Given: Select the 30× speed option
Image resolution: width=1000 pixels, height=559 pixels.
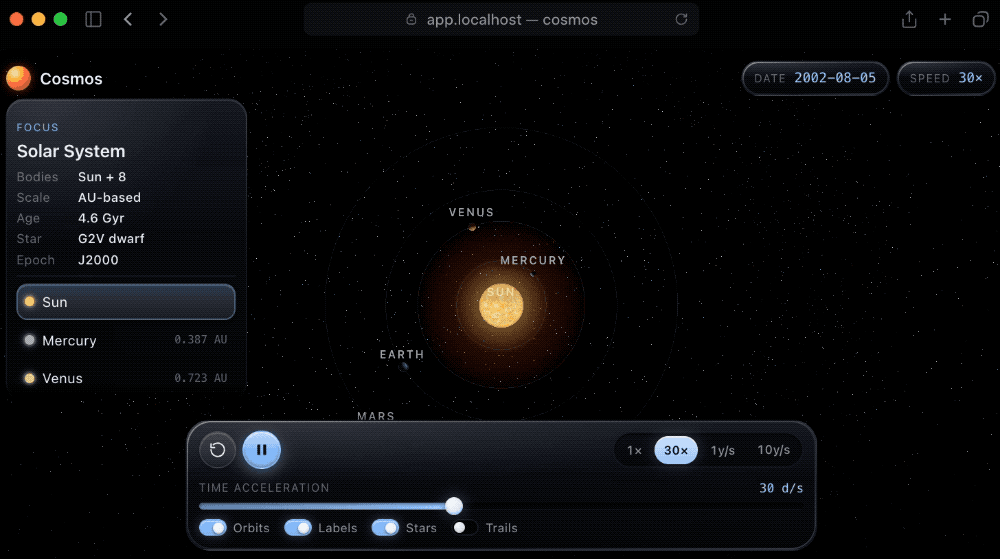Looking at the screenshot, I should (x=676, y=450).
